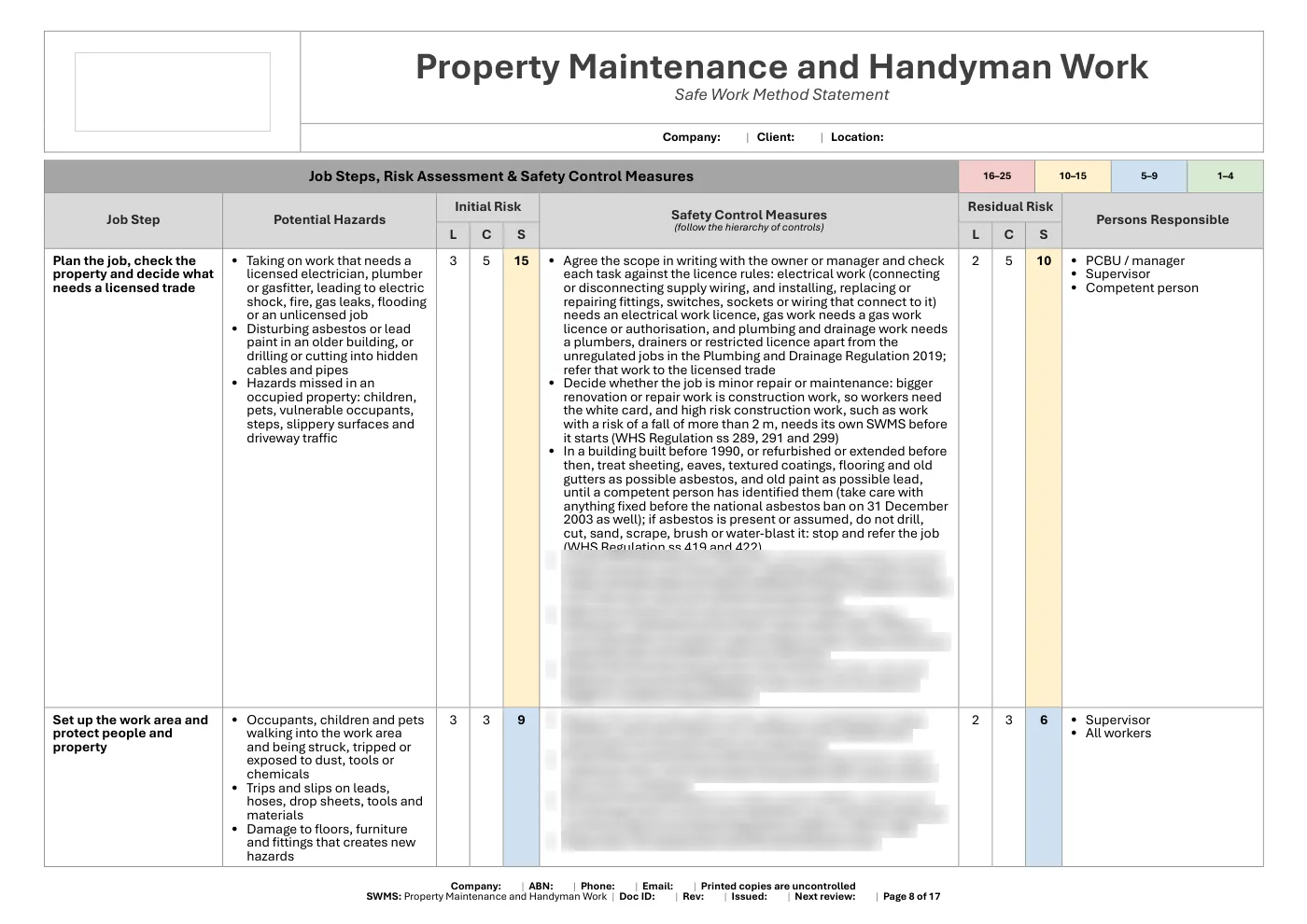Click the document title 'Property Maintenance and Handyman Work'
This screenshot has height=924, width=1307.
(x=781, y=67)
